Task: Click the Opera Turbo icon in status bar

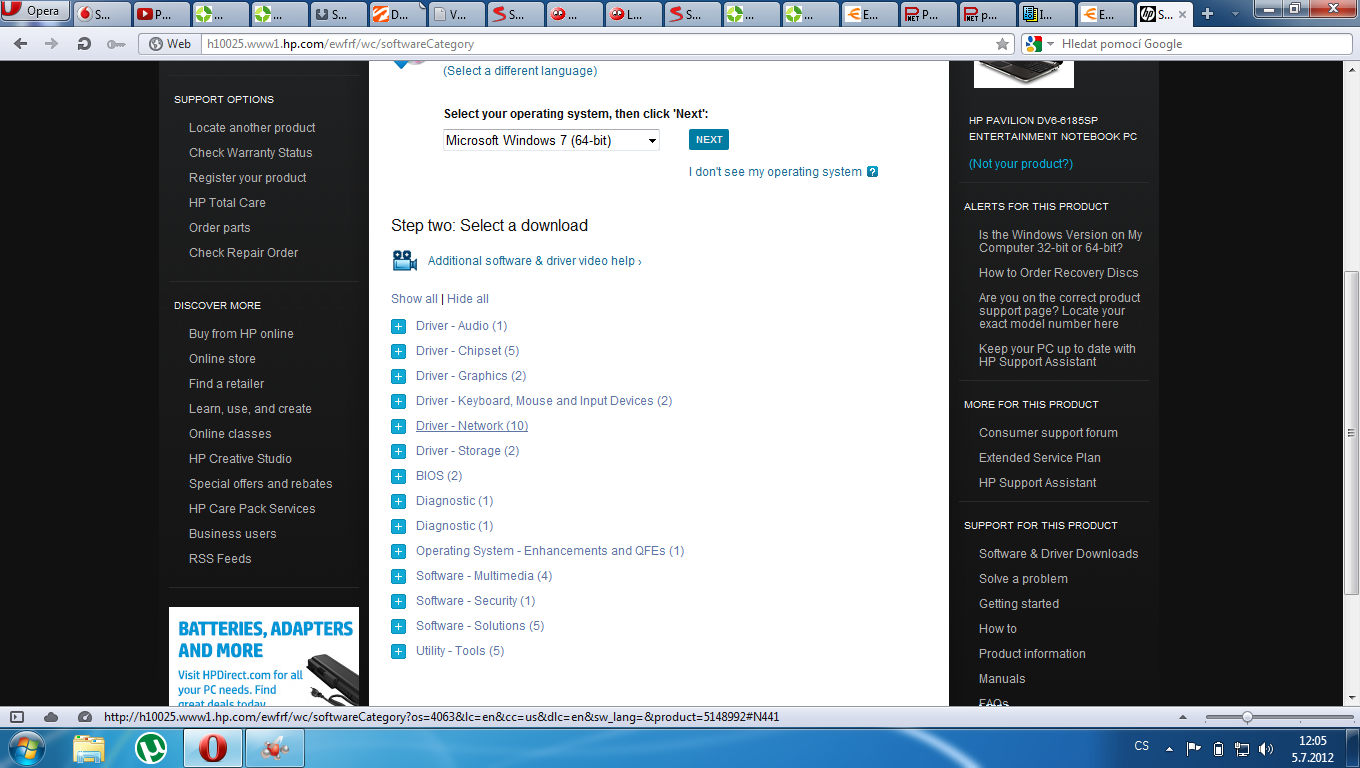Action: [x=85, y=717]
